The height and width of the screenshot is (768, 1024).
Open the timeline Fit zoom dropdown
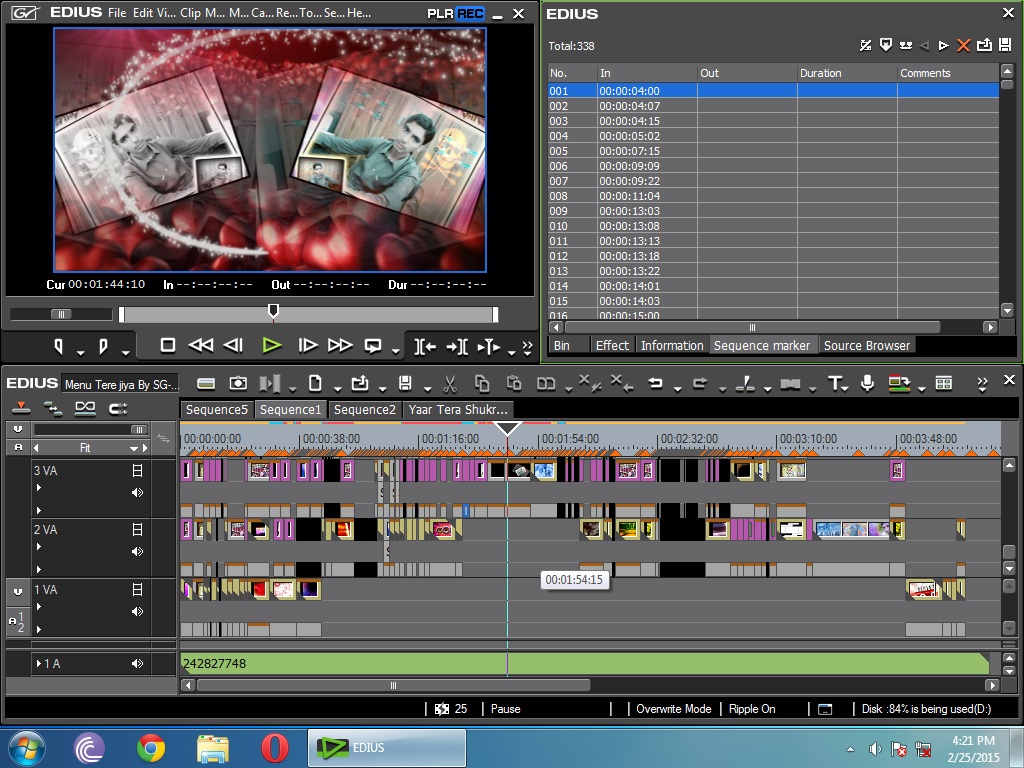click(x=134, y=448)
